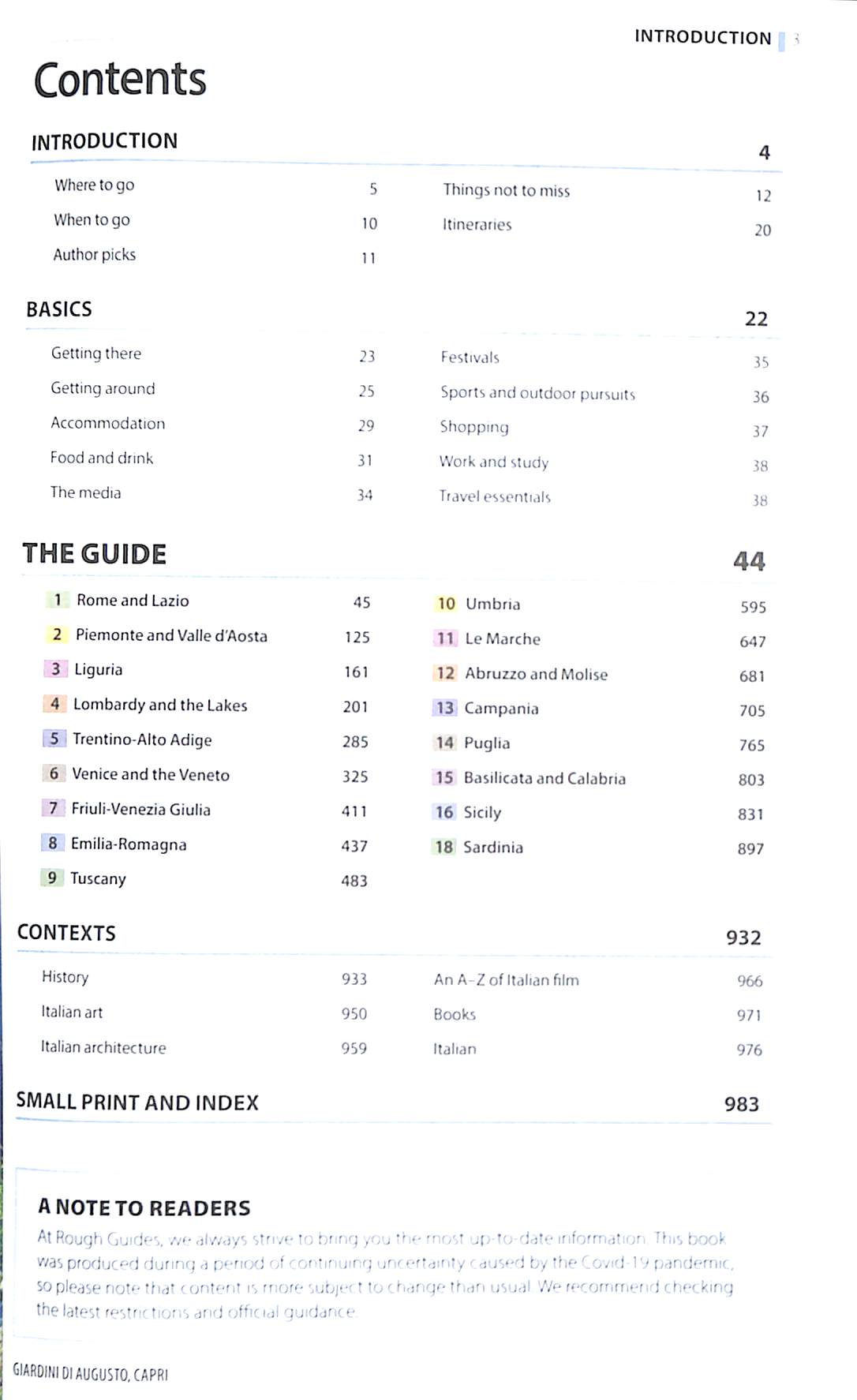Click the number 10 Umbria badge
The width and height of the screenshot is (857, 1400).
click(446, 604)
